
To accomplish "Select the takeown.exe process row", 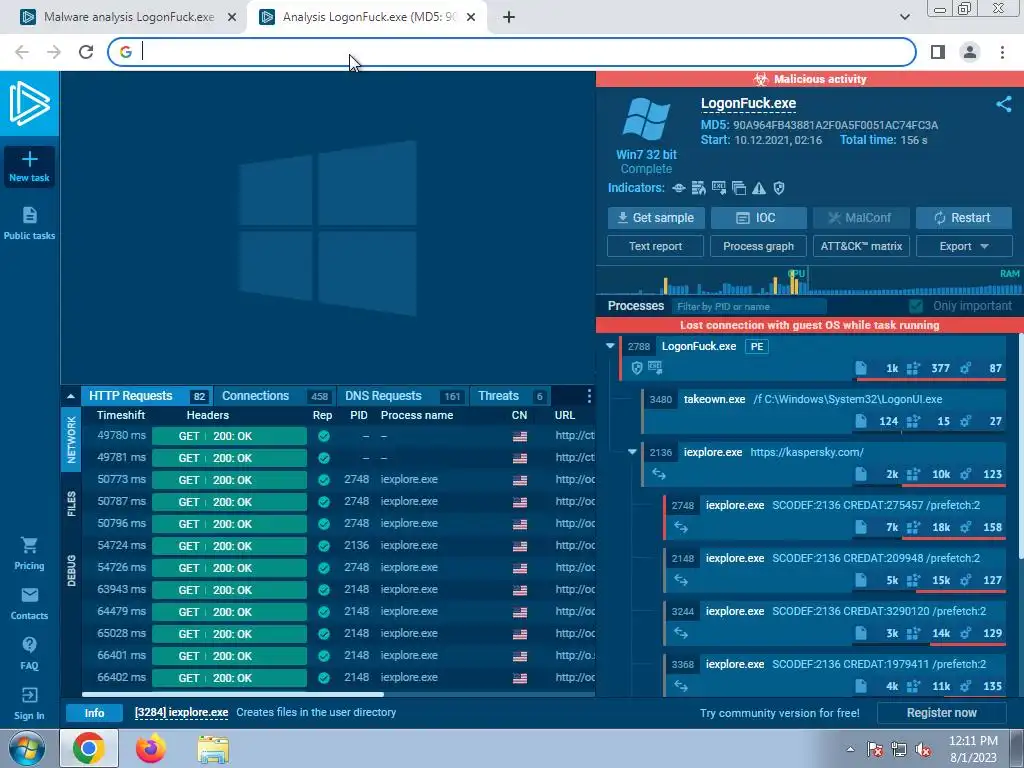I will click(824, 411).
